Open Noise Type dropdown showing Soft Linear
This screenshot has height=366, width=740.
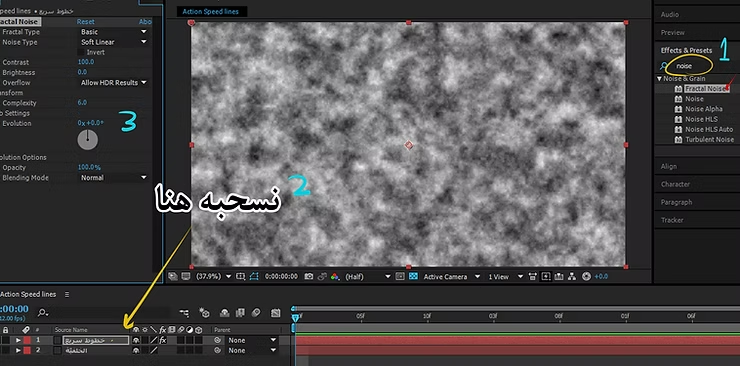click(114, 42)
